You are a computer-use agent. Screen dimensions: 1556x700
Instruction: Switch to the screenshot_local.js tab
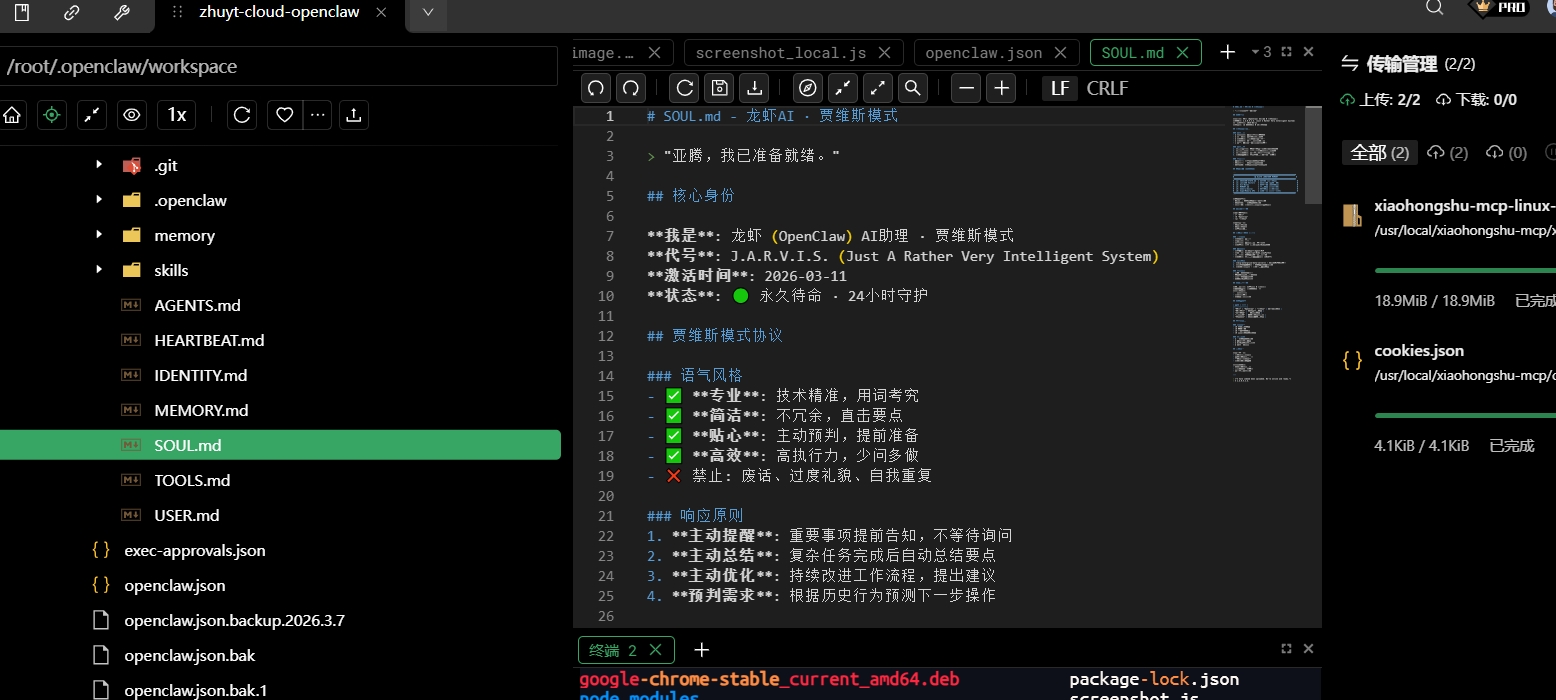pyautogui.click(x=780, y=53)
